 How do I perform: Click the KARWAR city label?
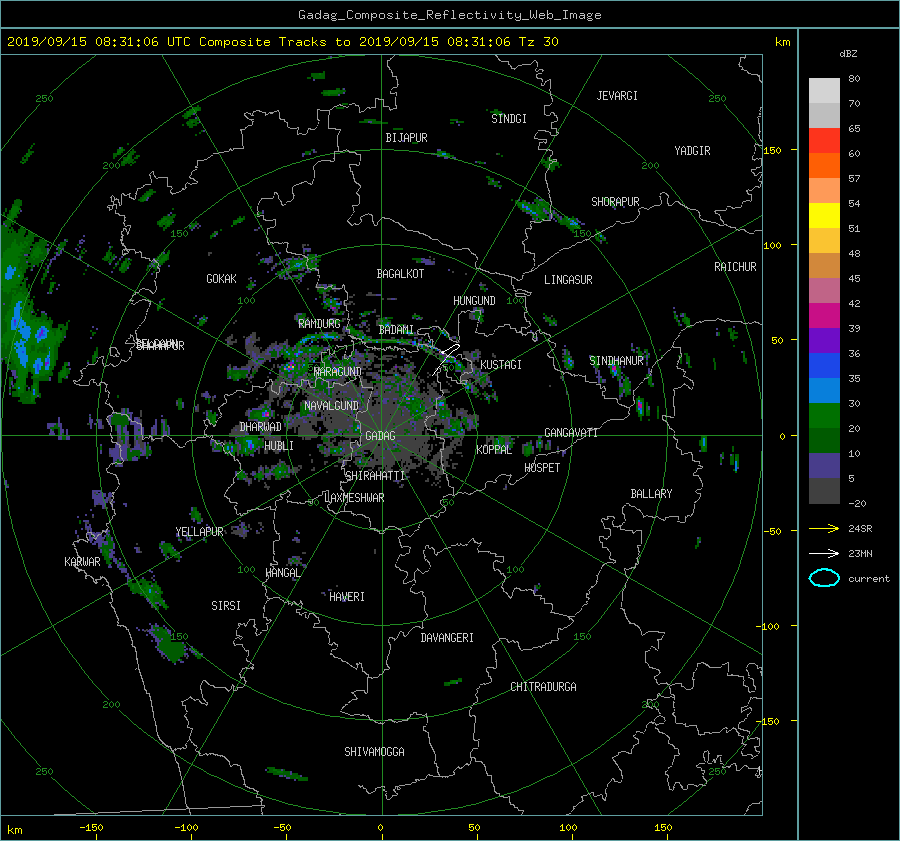[x=82, y=562]
